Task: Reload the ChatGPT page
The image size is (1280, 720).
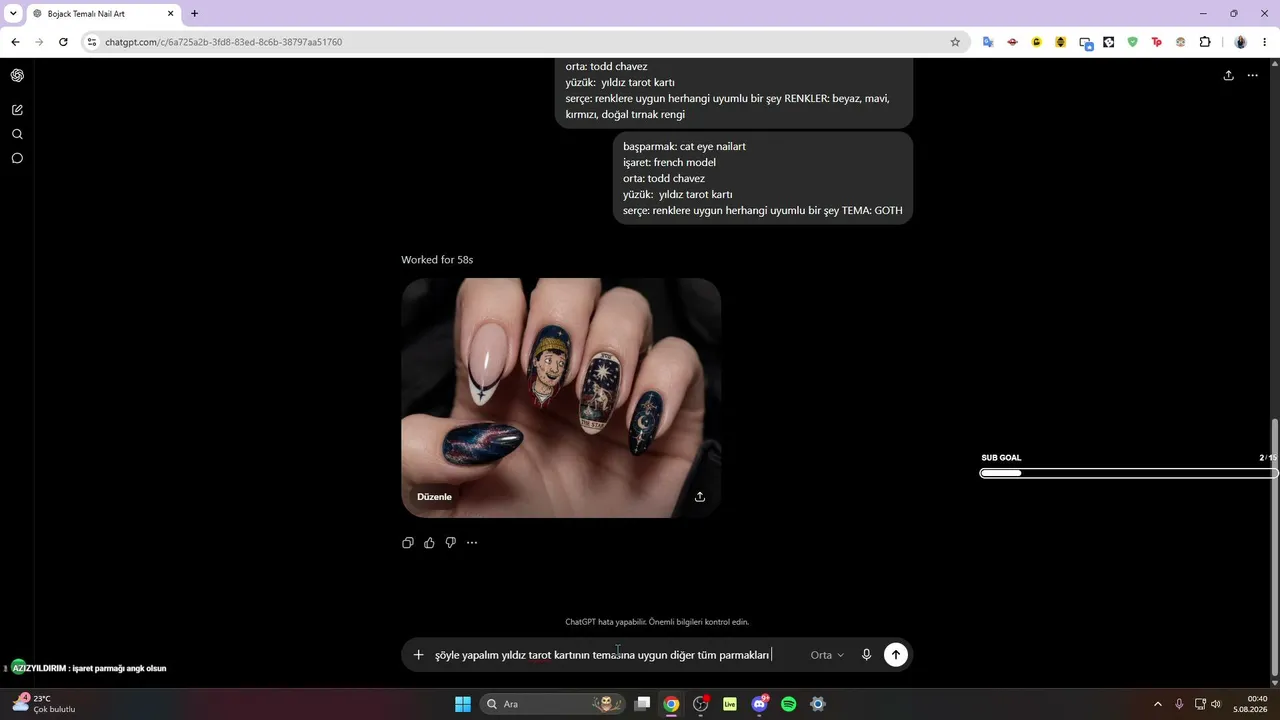Action: [x=63, y=42]
